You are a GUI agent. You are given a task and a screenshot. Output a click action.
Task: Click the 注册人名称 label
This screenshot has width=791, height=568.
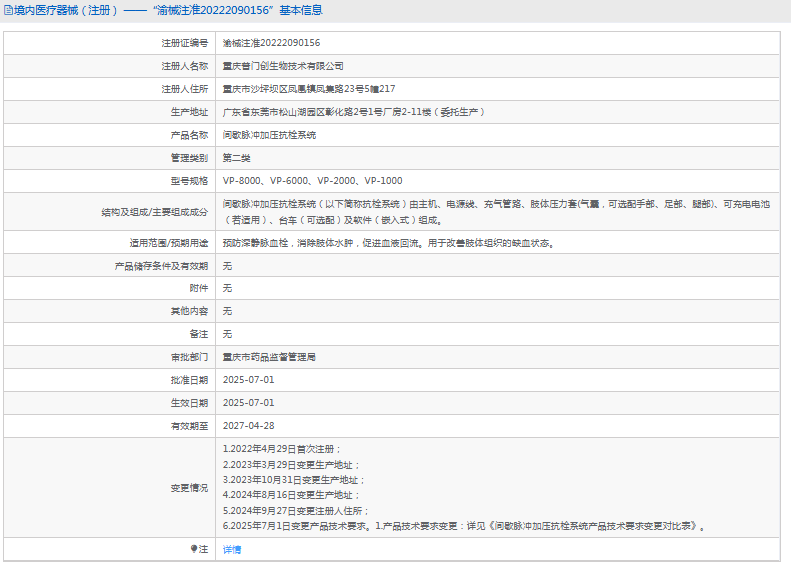[x=185, y=66]
